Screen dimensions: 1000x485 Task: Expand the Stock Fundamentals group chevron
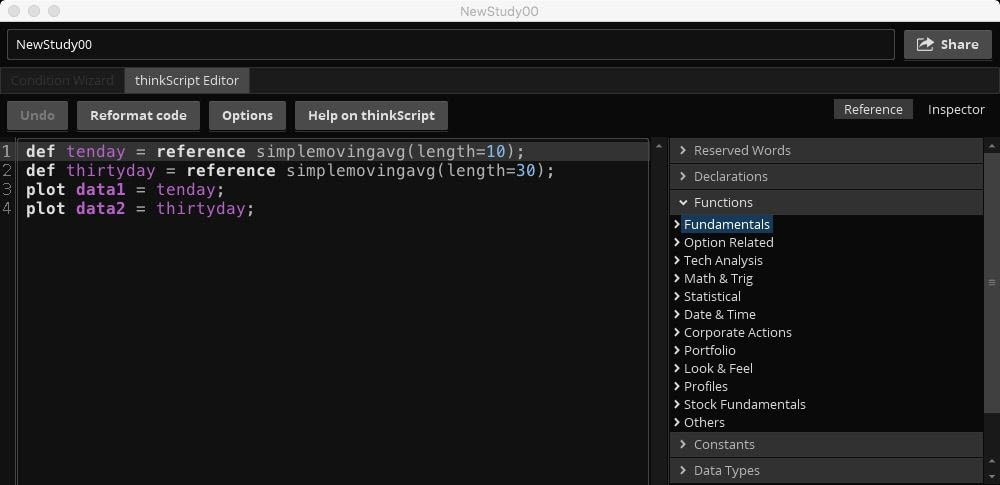pos(677,404)
